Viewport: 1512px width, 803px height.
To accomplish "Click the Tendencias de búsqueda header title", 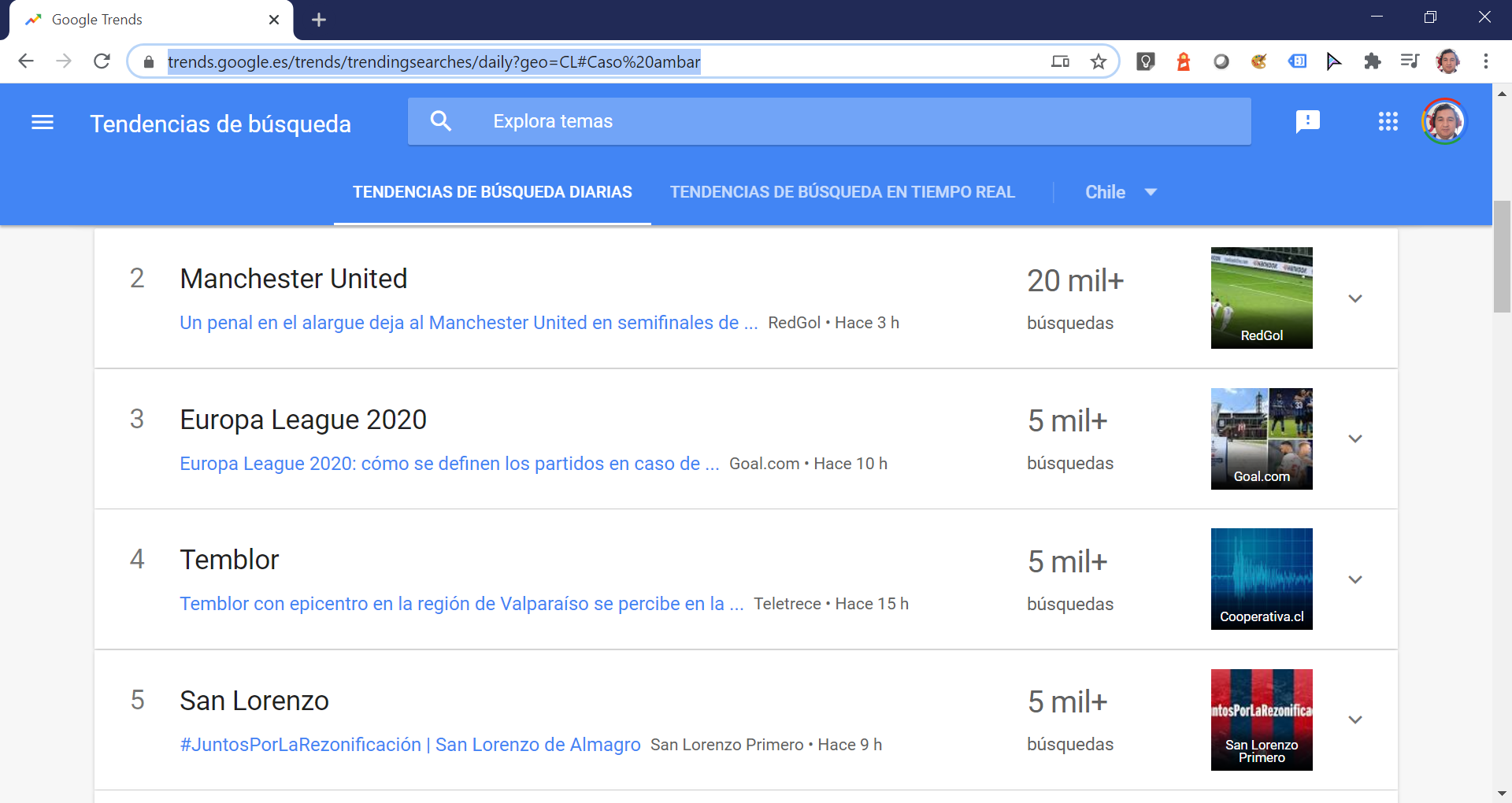I will (220, 124).
